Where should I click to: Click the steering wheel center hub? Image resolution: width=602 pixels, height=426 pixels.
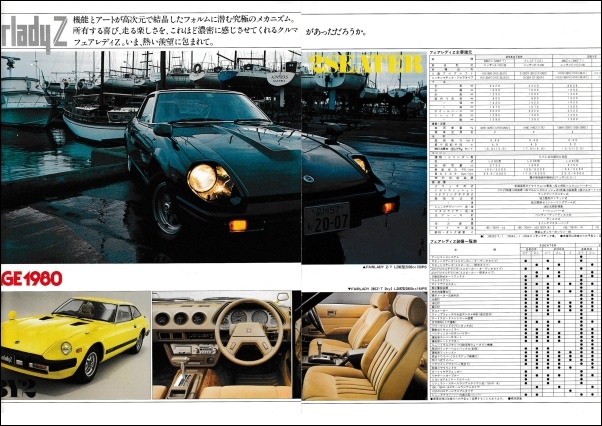(249, 331)
